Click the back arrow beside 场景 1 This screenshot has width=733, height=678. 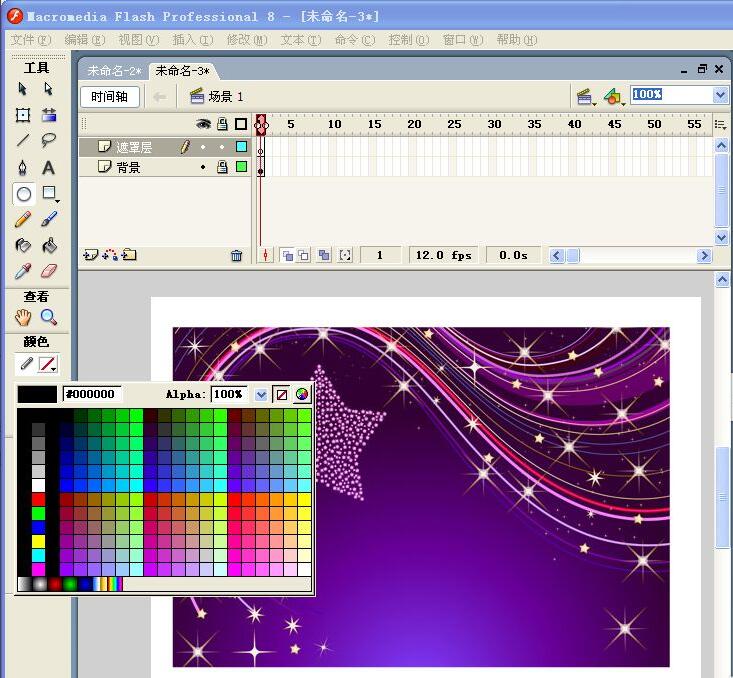160,97
